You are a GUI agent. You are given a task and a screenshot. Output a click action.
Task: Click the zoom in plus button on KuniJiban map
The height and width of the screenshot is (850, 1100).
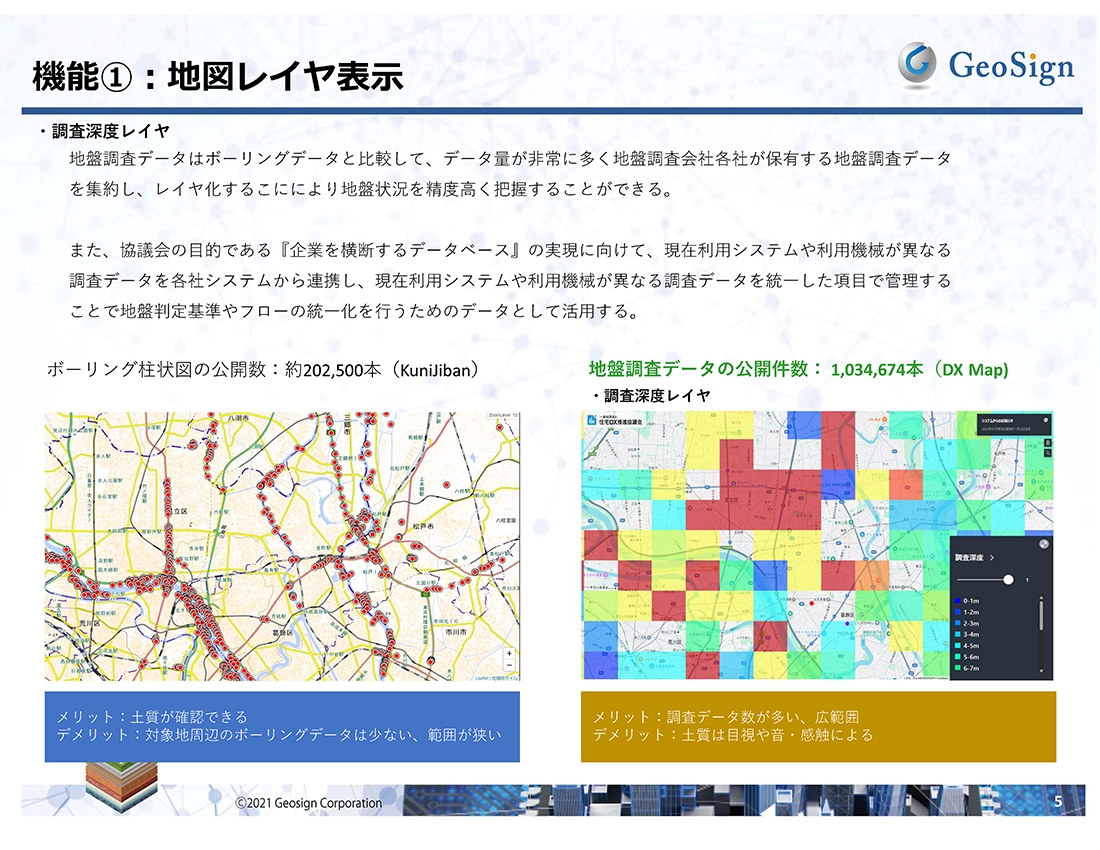510,652
